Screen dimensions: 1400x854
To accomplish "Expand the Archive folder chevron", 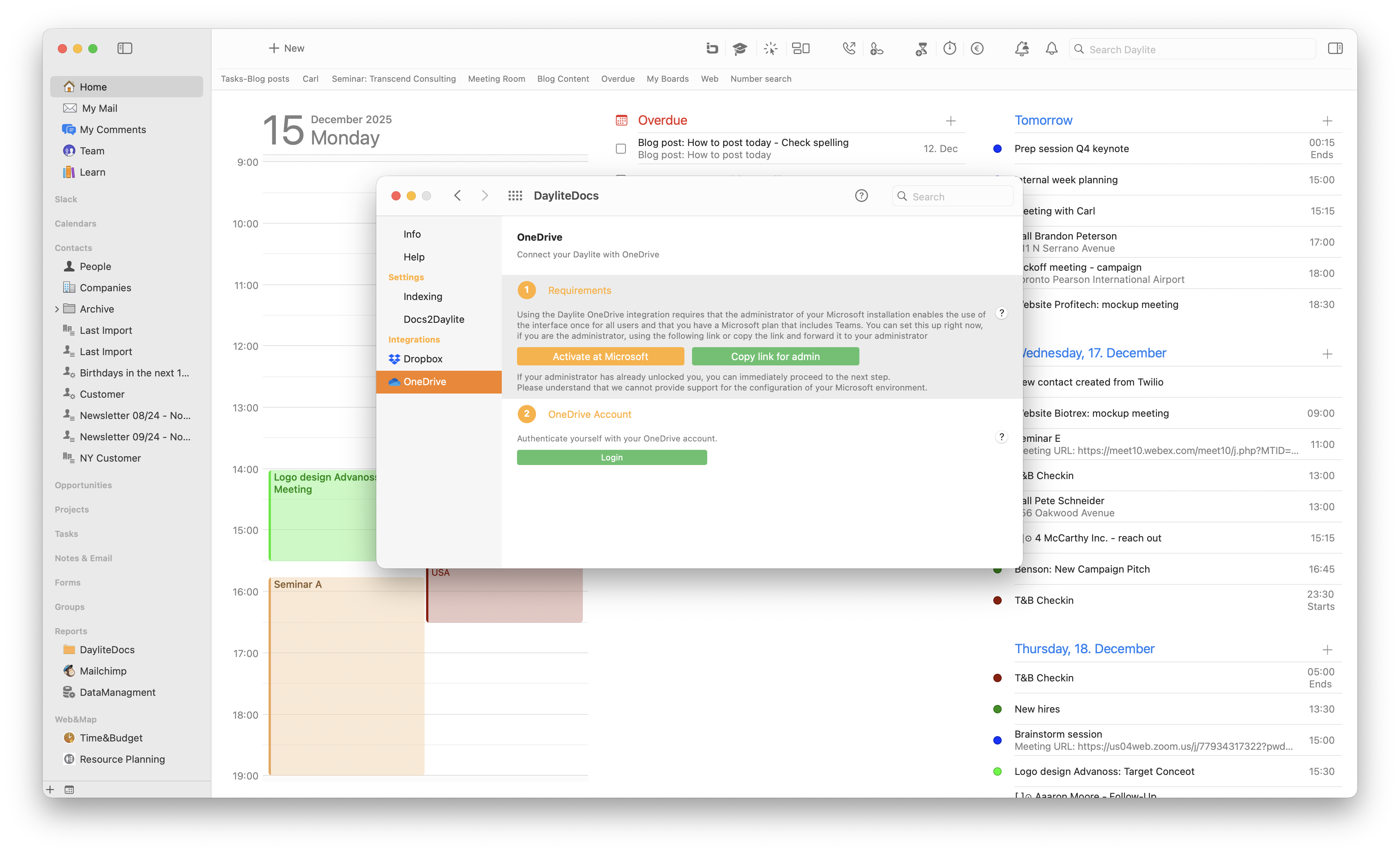I will point(57,309).
